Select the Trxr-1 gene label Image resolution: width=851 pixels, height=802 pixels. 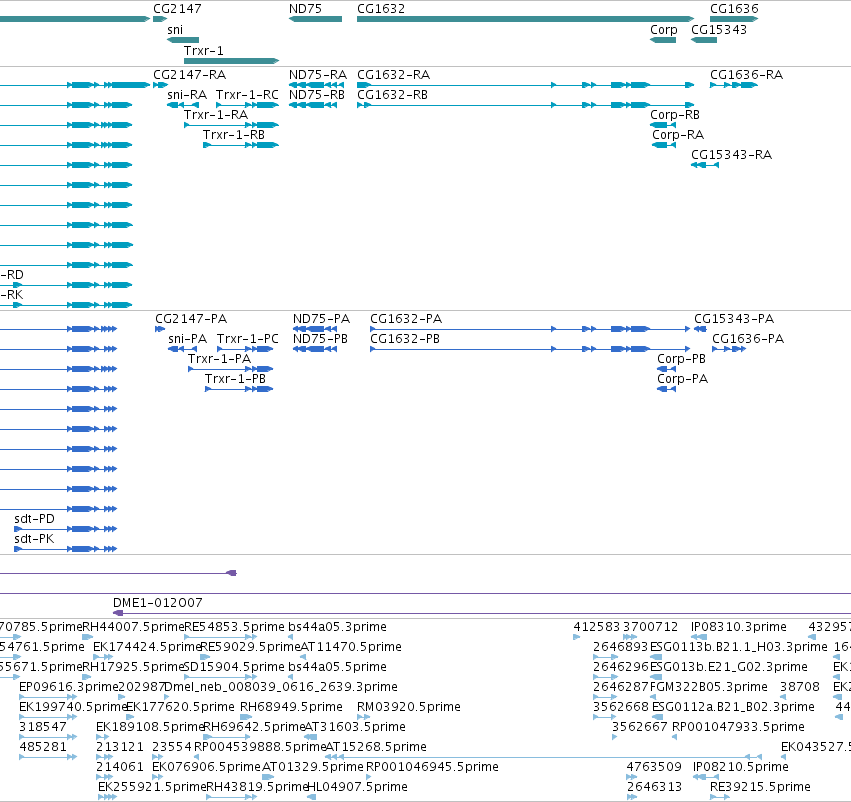tap(204, 50)
